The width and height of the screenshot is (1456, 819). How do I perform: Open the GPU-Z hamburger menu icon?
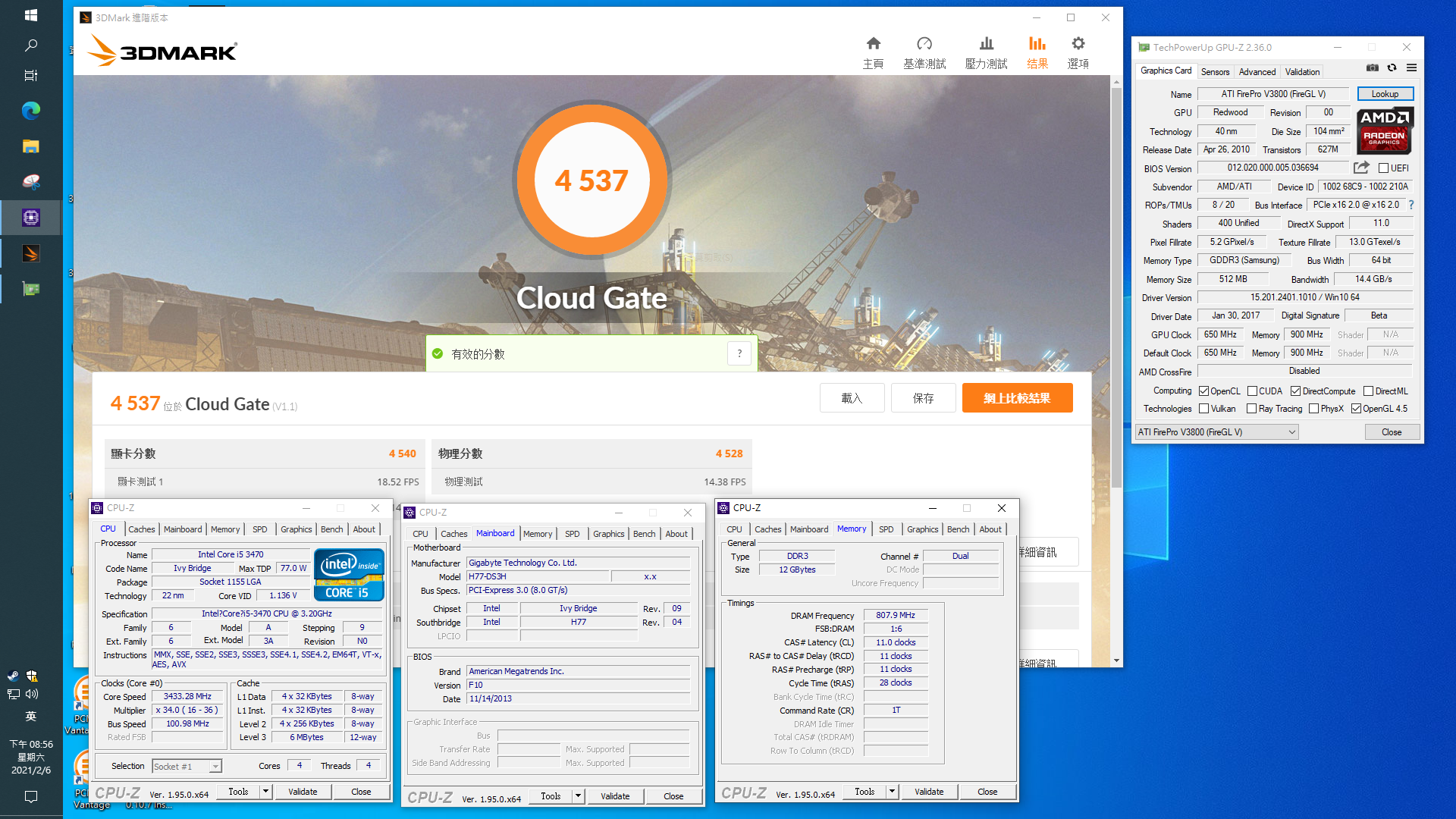pyautogui.click(x=1411, y=67)
